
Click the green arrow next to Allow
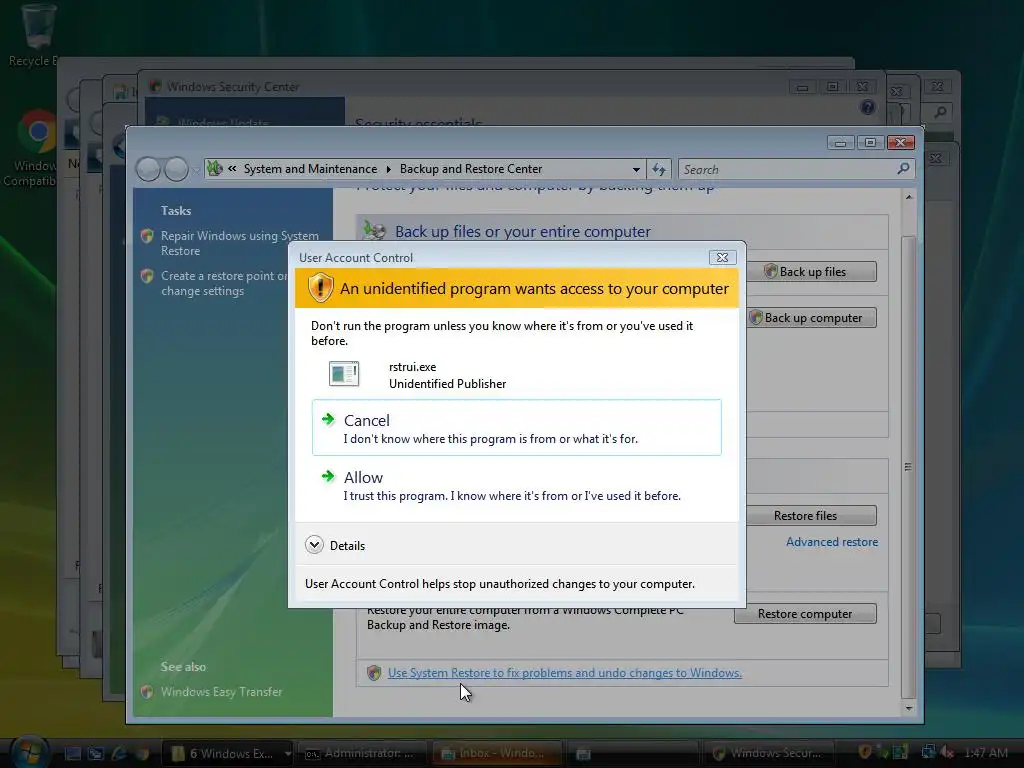(328, 476)
